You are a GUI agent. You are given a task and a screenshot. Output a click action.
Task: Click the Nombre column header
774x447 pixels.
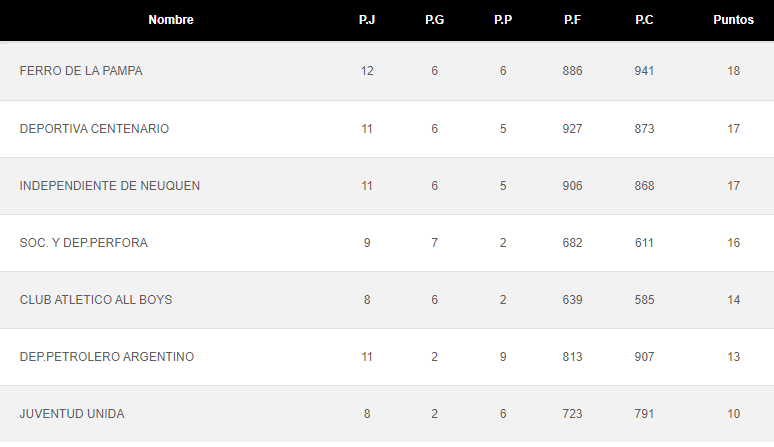click(x=171, y=20)
